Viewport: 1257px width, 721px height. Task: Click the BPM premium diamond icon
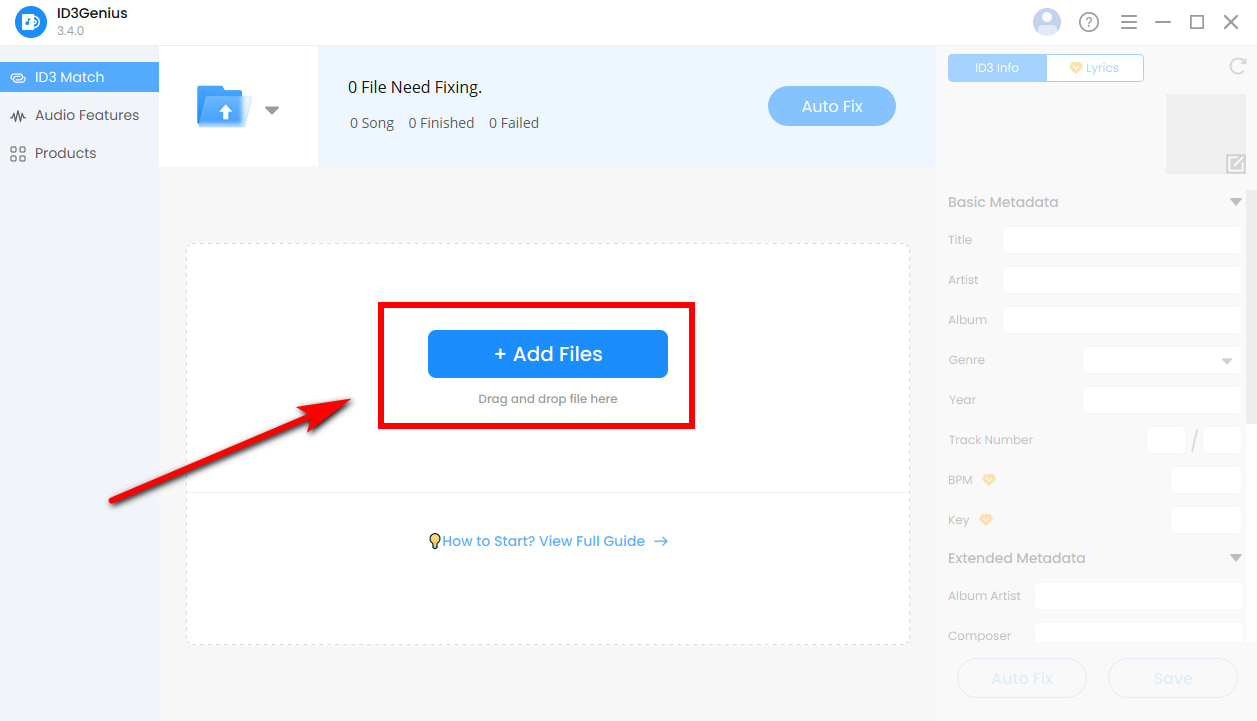(x=989, y=480)
